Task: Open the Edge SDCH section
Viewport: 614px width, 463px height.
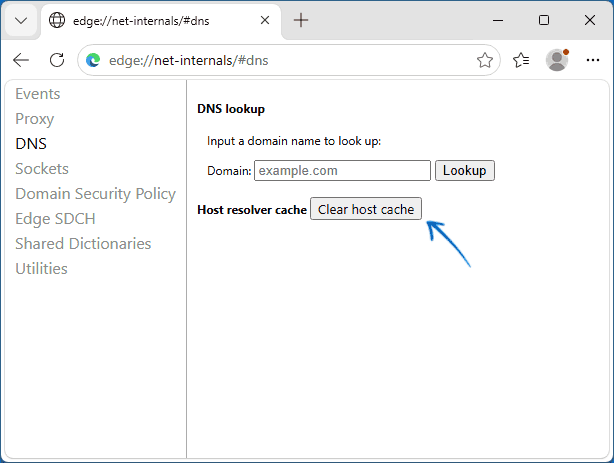Action: (x=55, y=219)
